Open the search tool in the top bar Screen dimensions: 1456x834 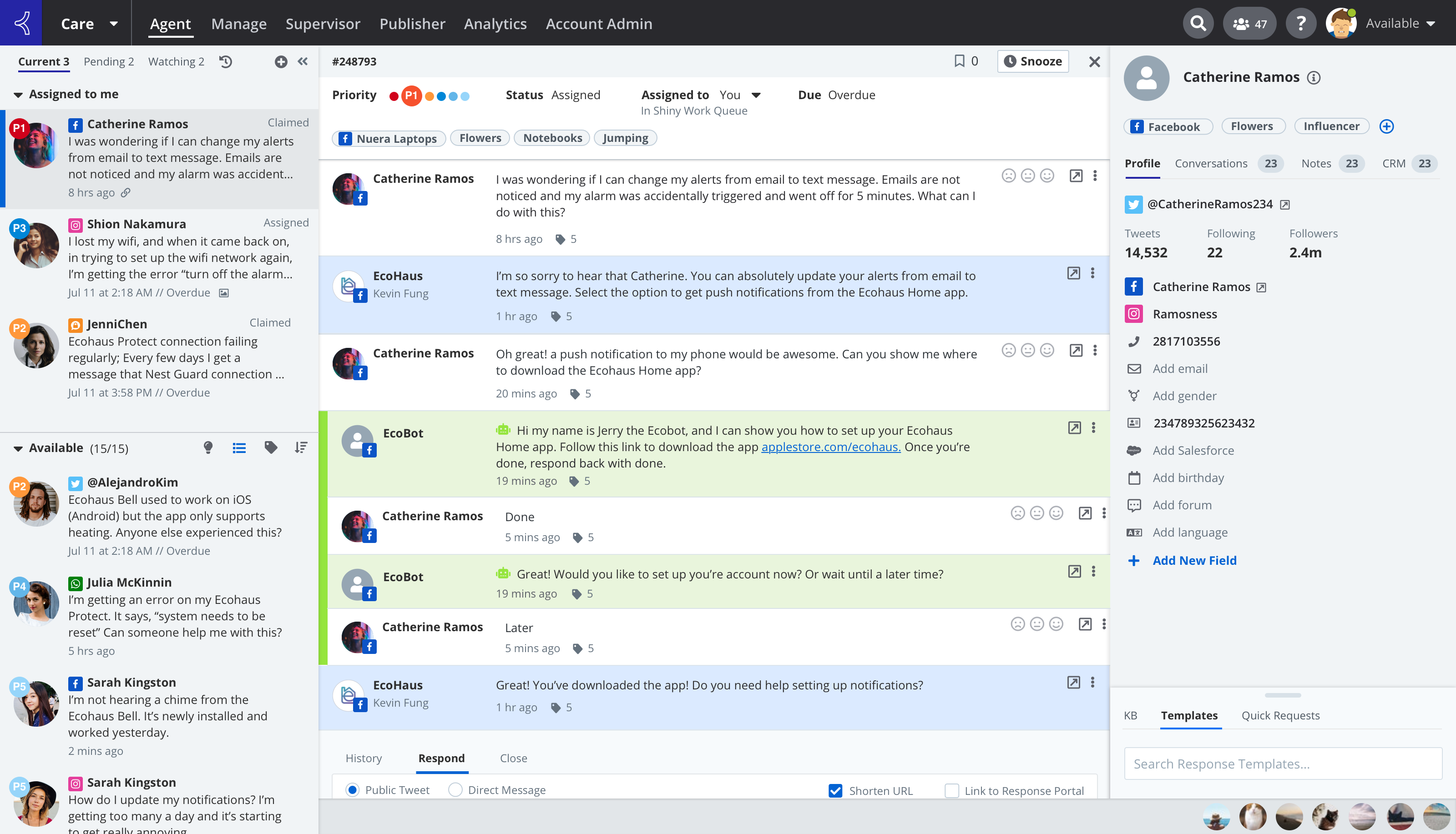point(1198,23)
